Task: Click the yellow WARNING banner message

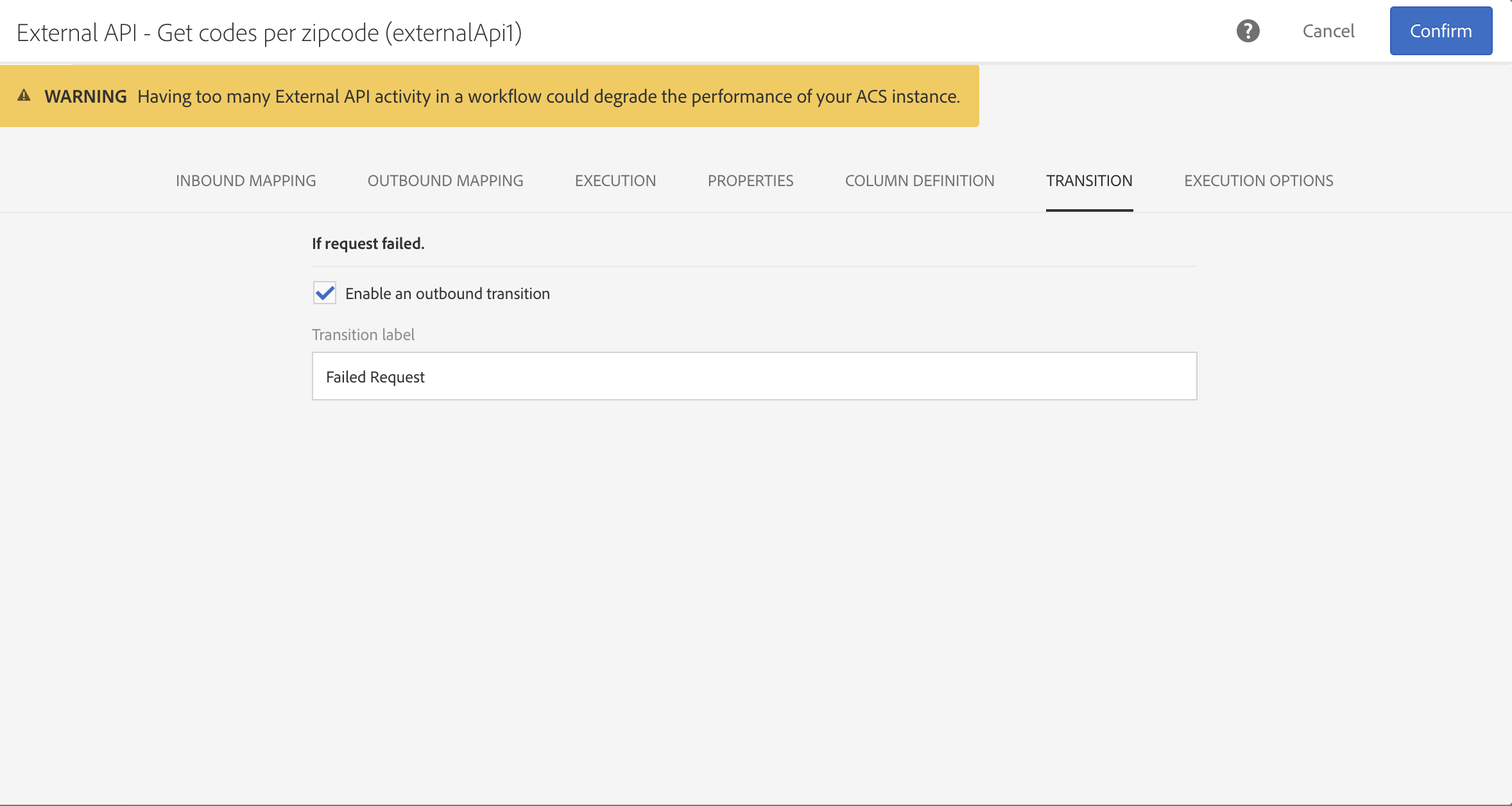Action: pos(548,96)
